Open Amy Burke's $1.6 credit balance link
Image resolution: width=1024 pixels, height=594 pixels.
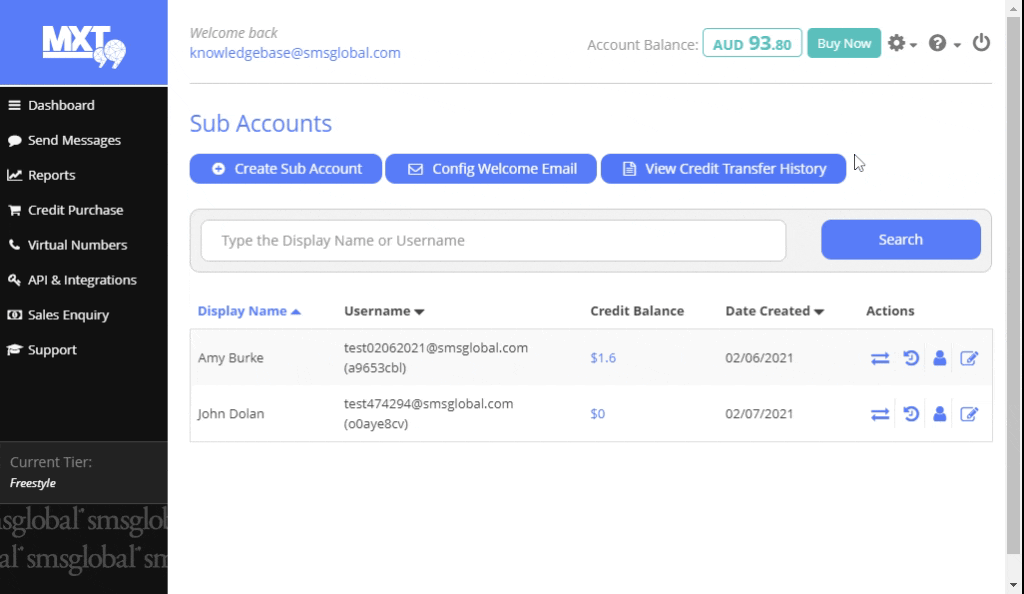[x=603, y=358]
